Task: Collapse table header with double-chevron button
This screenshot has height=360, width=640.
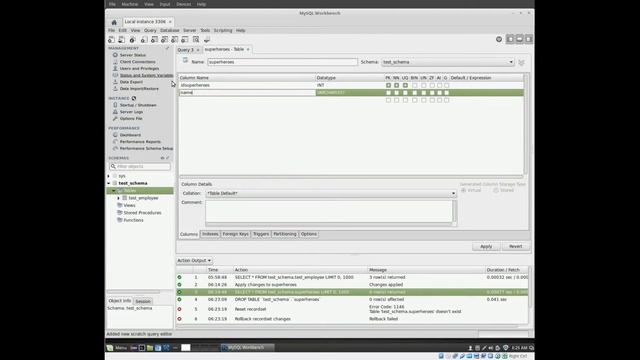Action: point(521,62)
